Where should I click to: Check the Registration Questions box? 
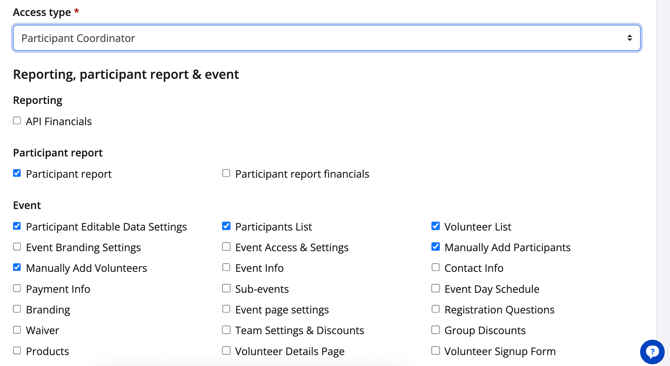(435, 309)
